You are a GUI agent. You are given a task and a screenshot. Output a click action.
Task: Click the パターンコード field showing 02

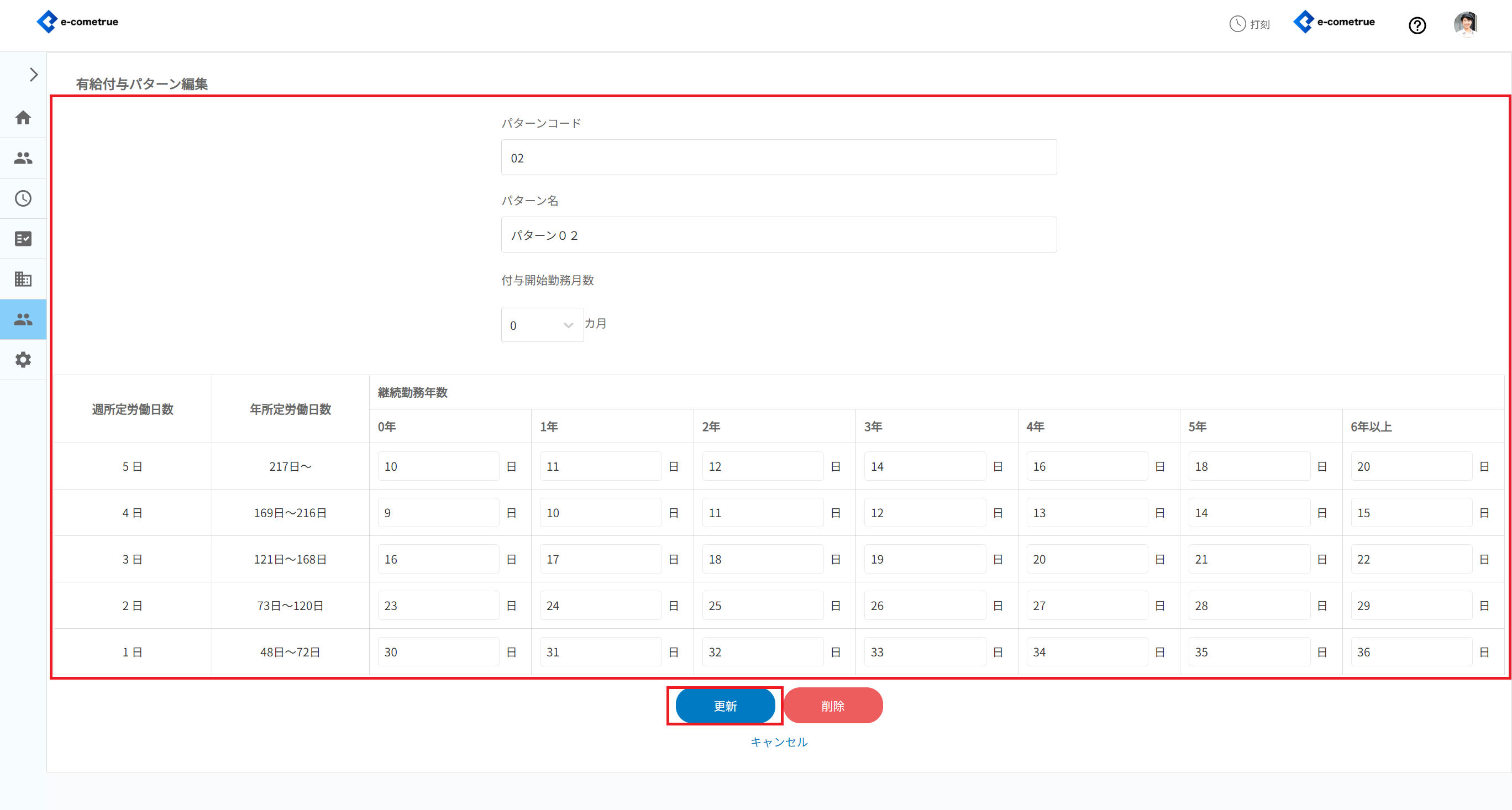778,158
